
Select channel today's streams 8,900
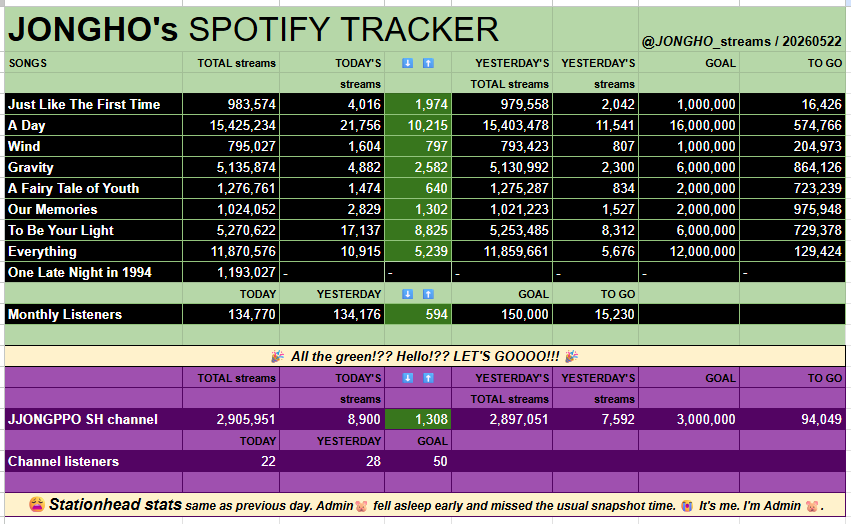pos(332,419)
